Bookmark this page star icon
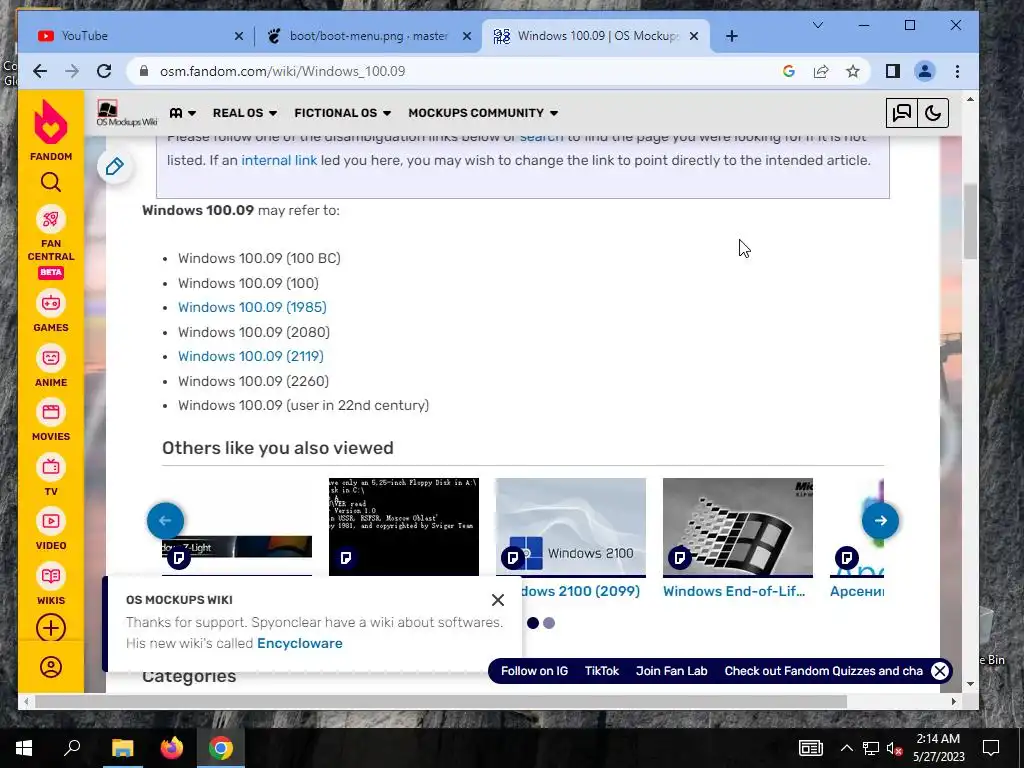 853,71
